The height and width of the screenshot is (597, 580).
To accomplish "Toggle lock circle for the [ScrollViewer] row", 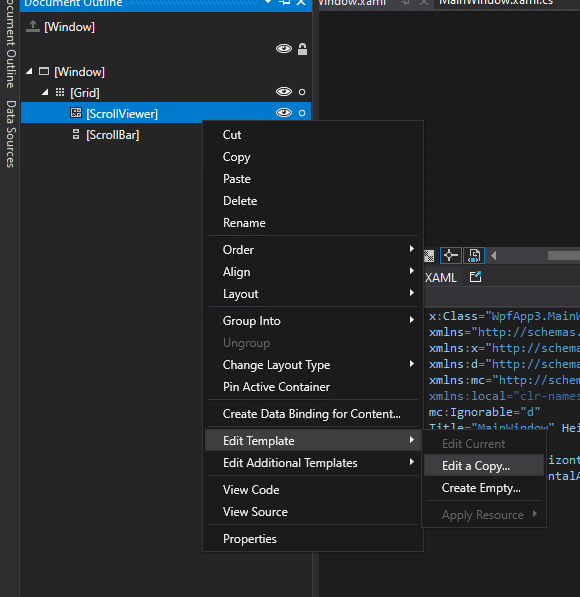I will 302,113.
